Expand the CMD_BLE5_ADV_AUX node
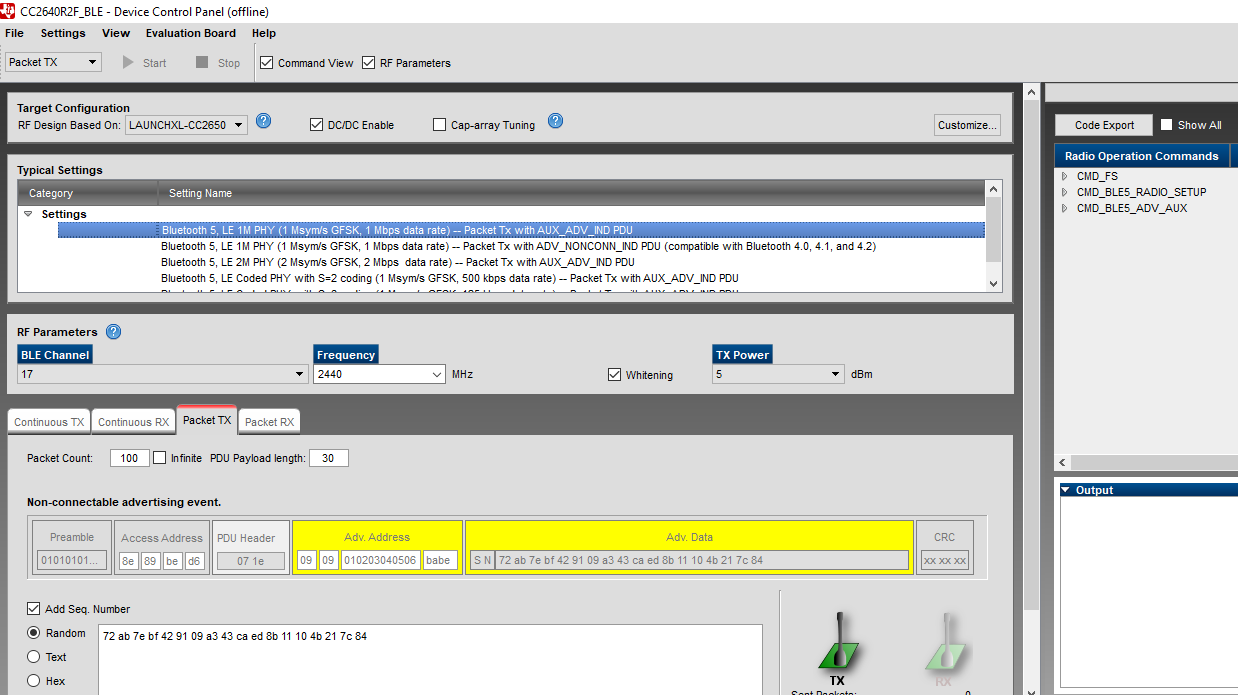The height and width of the screenshot is (695, 1238). 1065,208
